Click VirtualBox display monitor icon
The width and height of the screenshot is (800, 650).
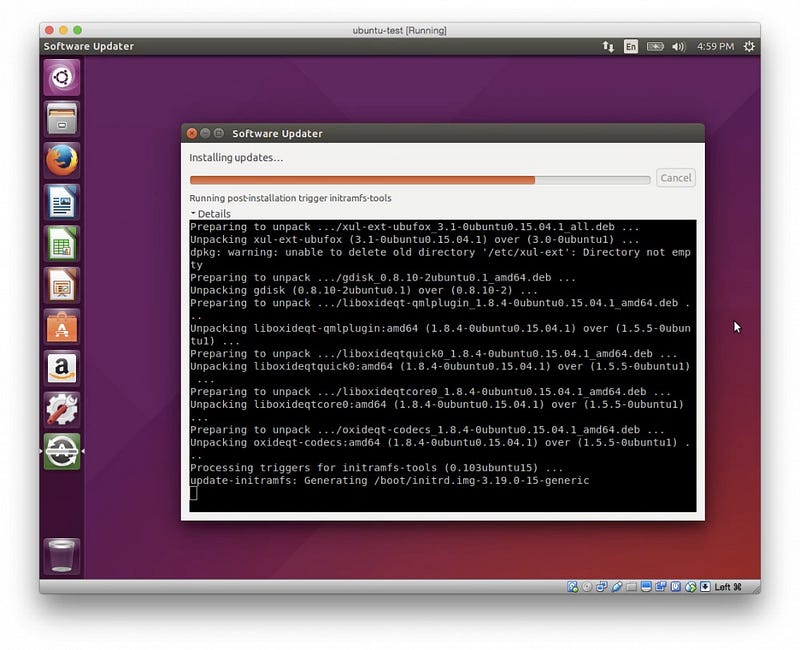click(646, 587)
